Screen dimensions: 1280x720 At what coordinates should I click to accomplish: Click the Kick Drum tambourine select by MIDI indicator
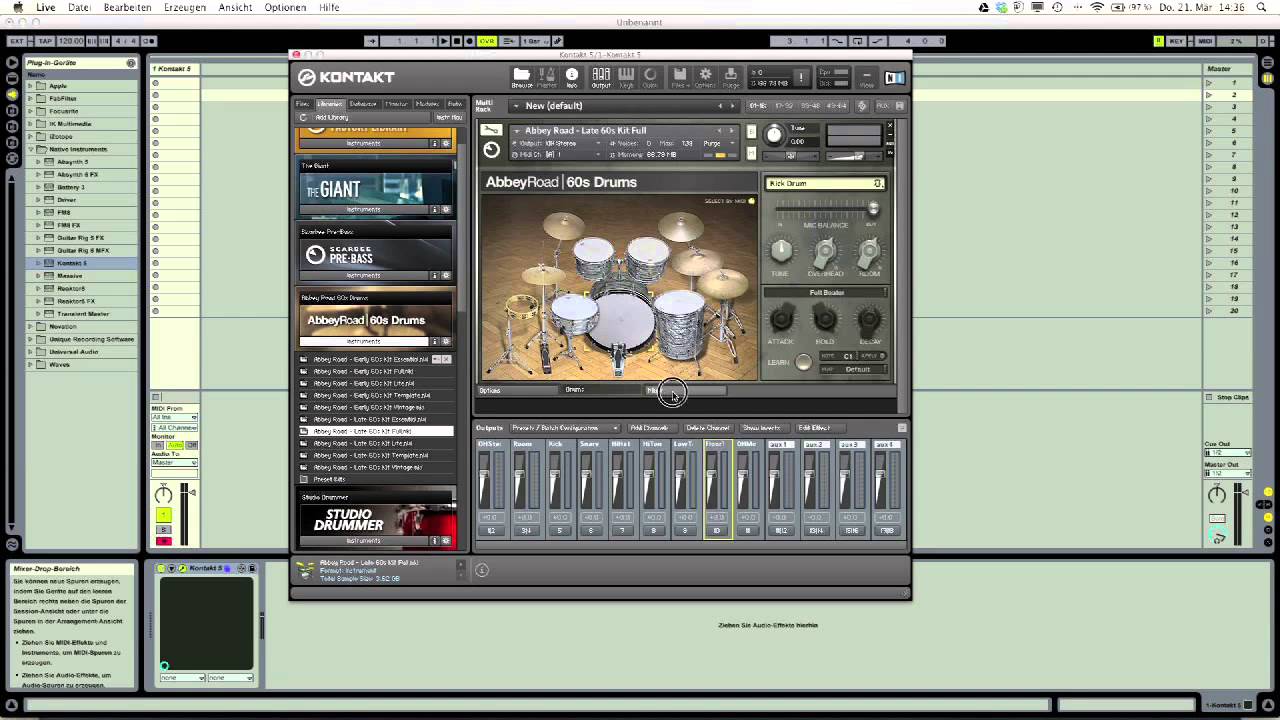pyautogui.click(x=752, y=201)
